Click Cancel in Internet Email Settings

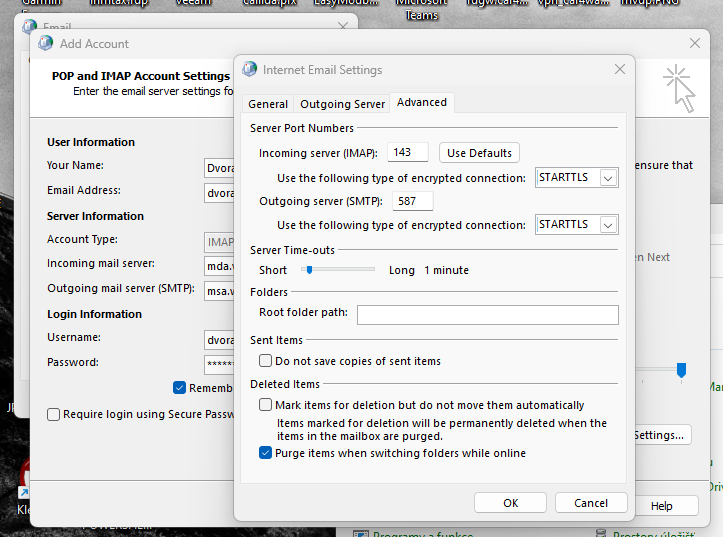591,502
